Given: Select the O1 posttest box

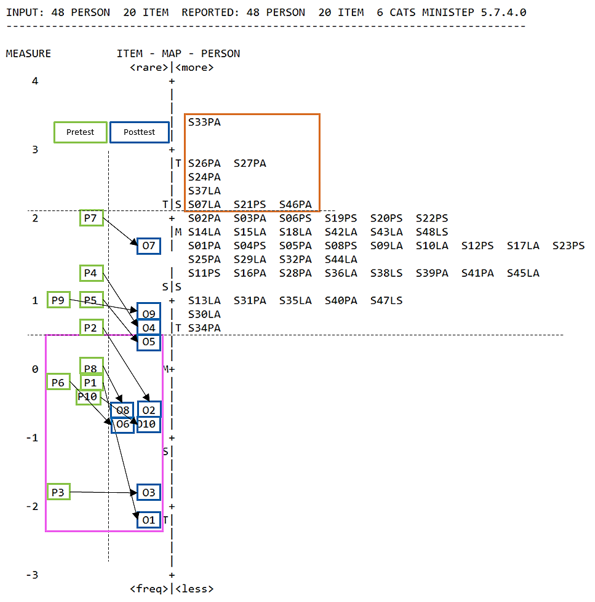Looking at the screenshot, I should pos(149,520).
